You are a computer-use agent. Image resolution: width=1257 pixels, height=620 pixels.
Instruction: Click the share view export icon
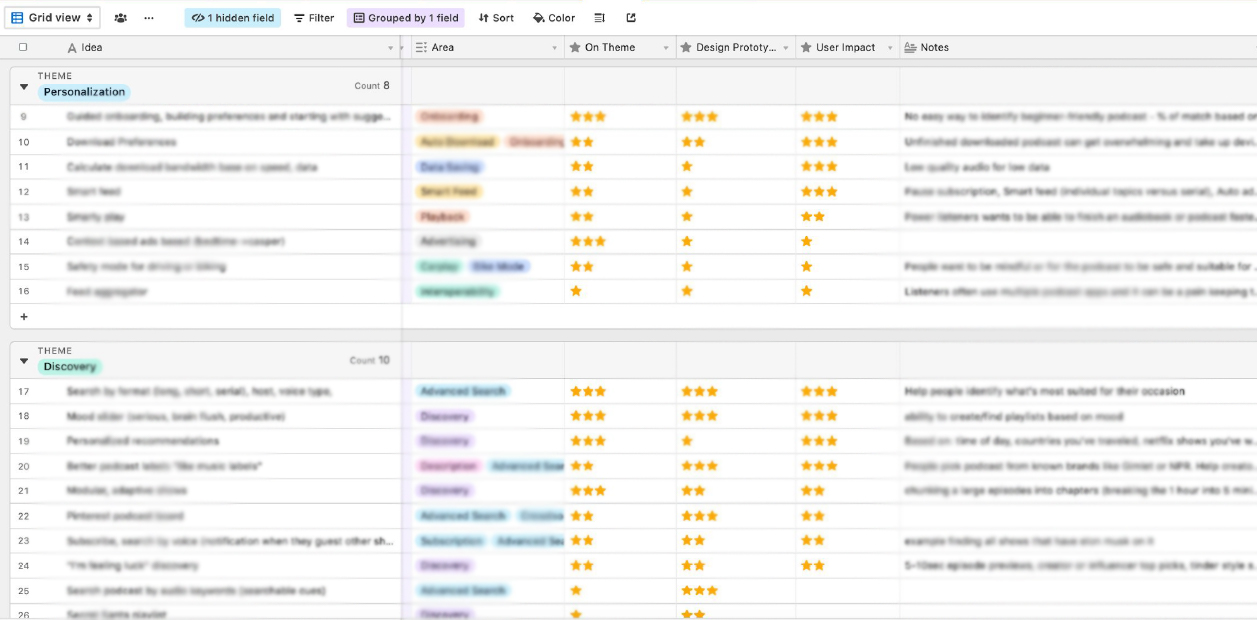pyautogui.click(x=631, y=18)
